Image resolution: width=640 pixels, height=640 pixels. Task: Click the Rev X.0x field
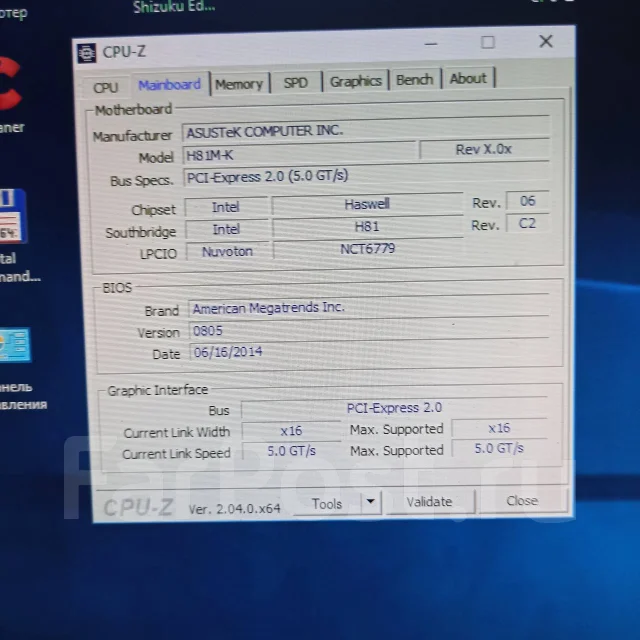click(484, 149)
